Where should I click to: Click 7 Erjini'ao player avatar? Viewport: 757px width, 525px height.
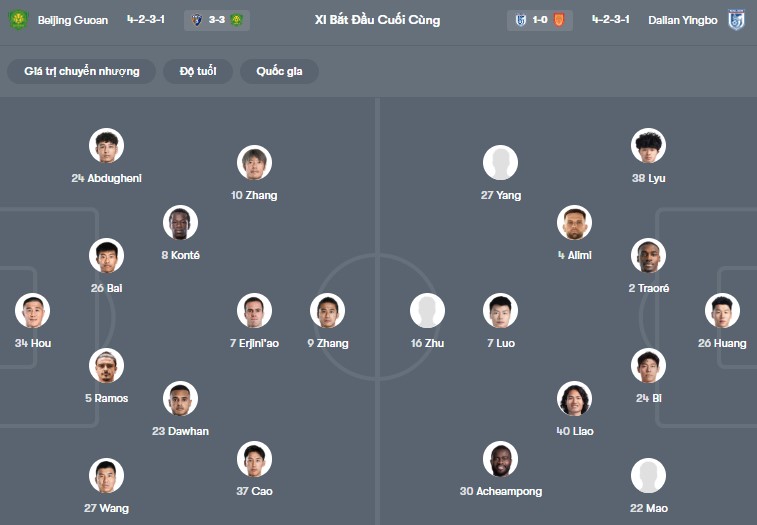click(x=254, y=311)
